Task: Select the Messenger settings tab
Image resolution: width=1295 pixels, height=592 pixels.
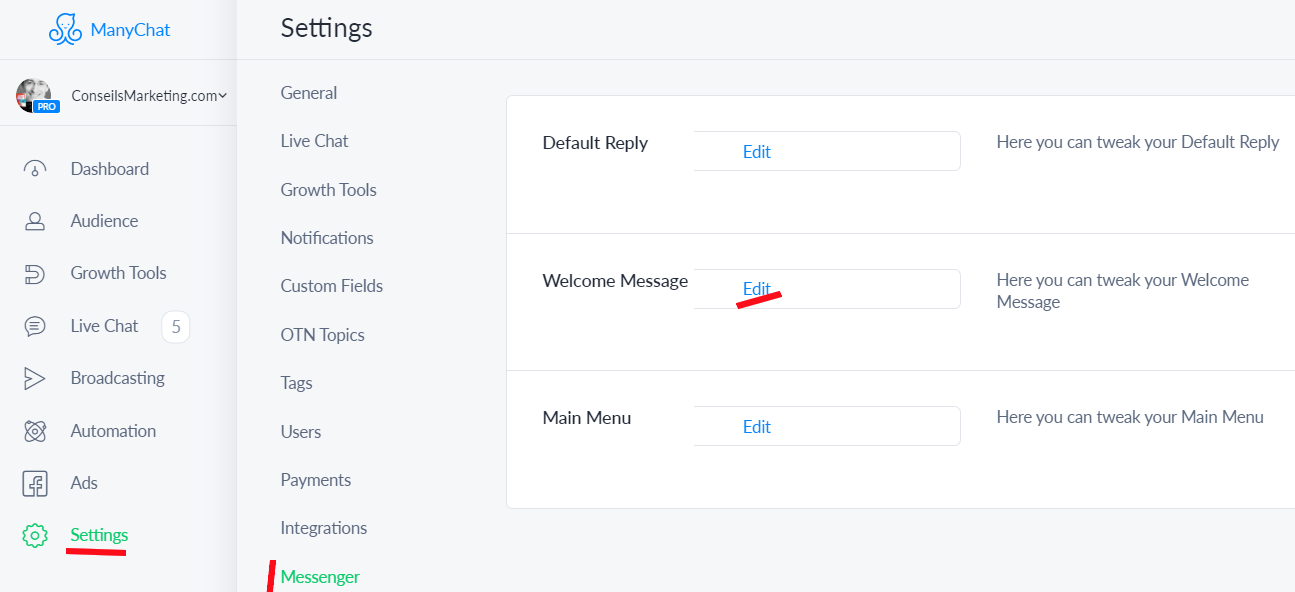Action: click(x=320, y=577)
